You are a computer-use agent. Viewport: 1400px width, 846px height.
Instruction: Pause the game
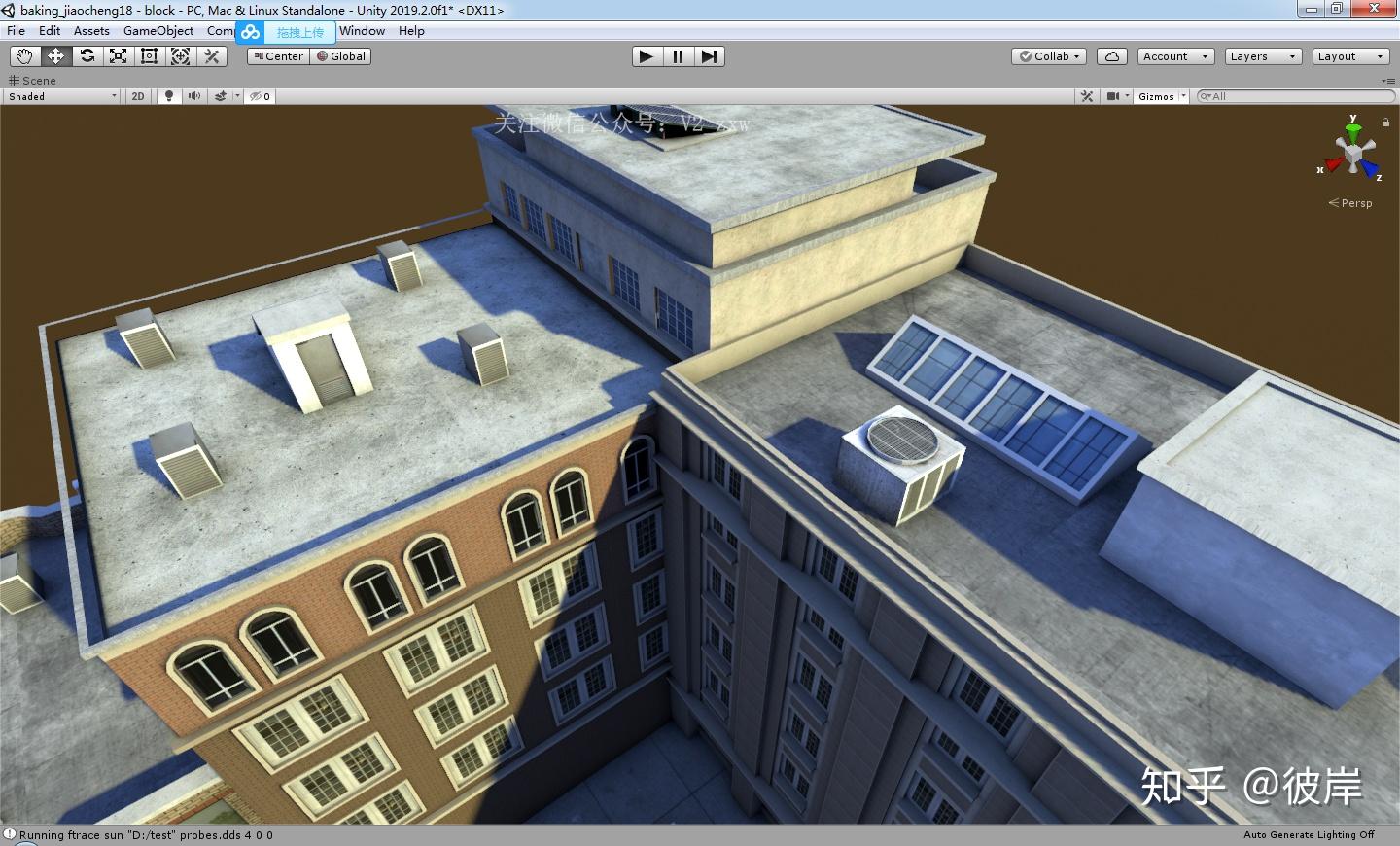678,56
